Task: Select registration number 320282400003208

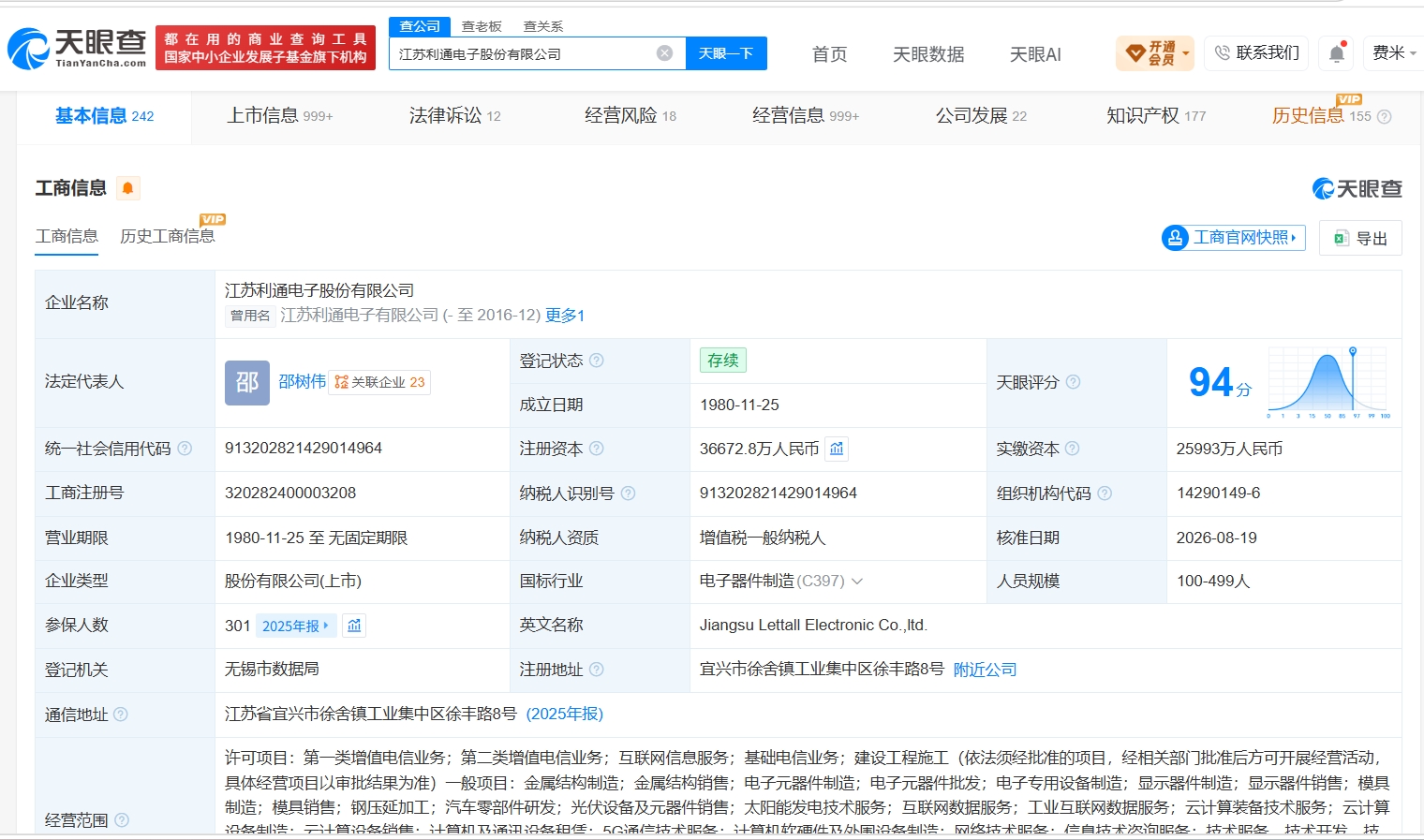Action: 290,493
